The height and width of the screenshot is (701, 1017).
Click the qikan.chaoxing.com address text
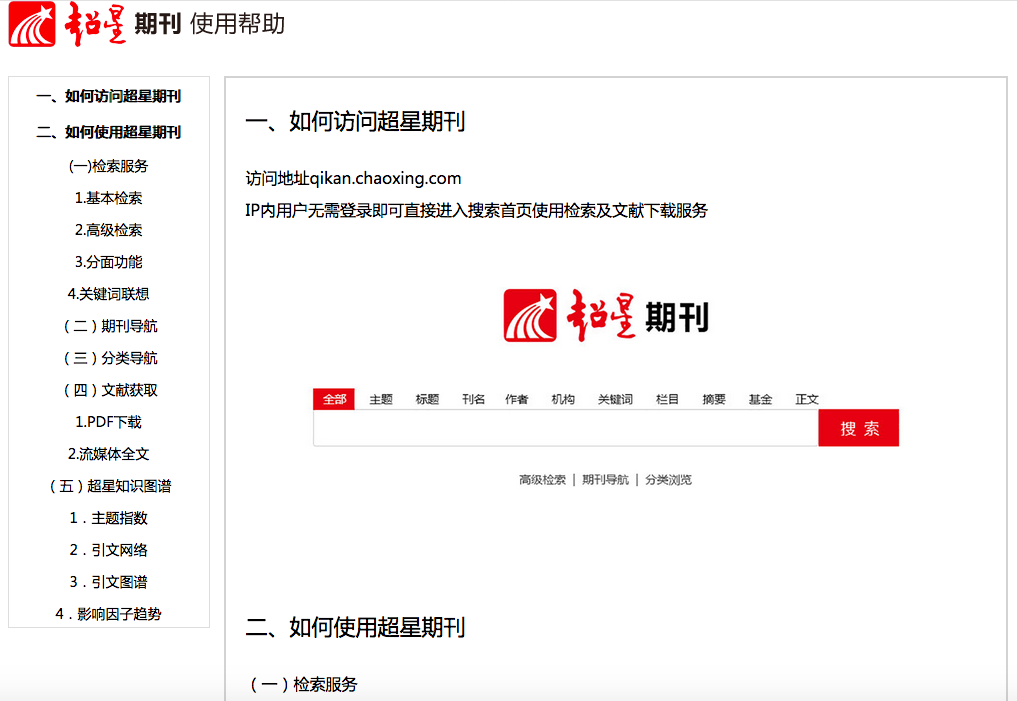[385, 178]
